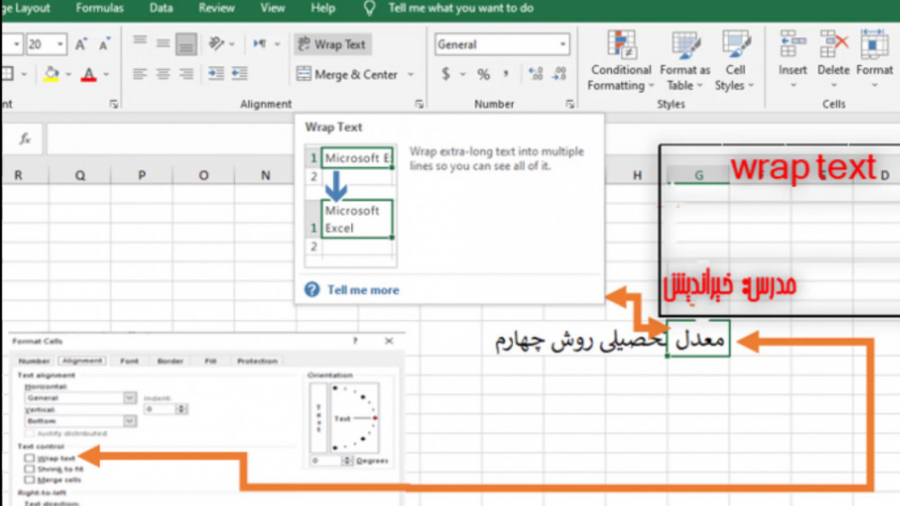This screenshot has height=506, width=900.
Task: Select the Middle Align icon
Action: [x=163, y=44]
